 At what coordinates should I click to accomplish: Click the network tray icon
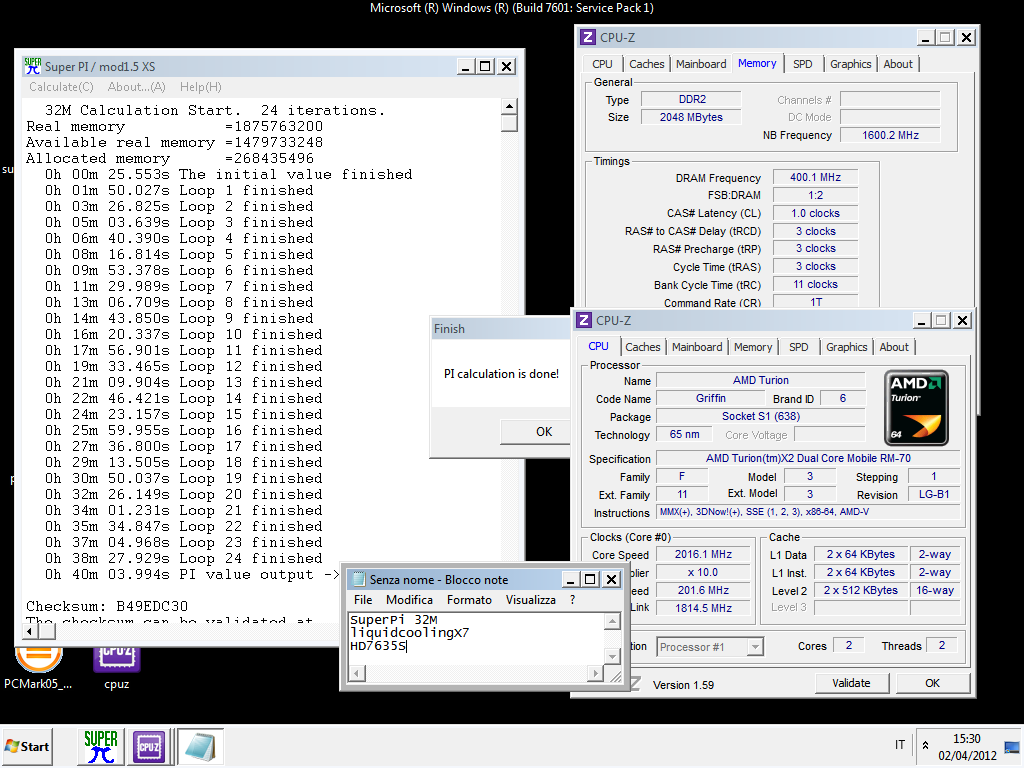[1012, 746]
